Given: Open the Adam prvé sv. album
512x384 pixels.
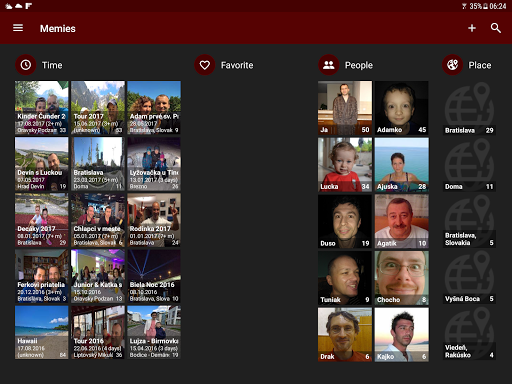Looking at the screenshot, I should point(154,108).
